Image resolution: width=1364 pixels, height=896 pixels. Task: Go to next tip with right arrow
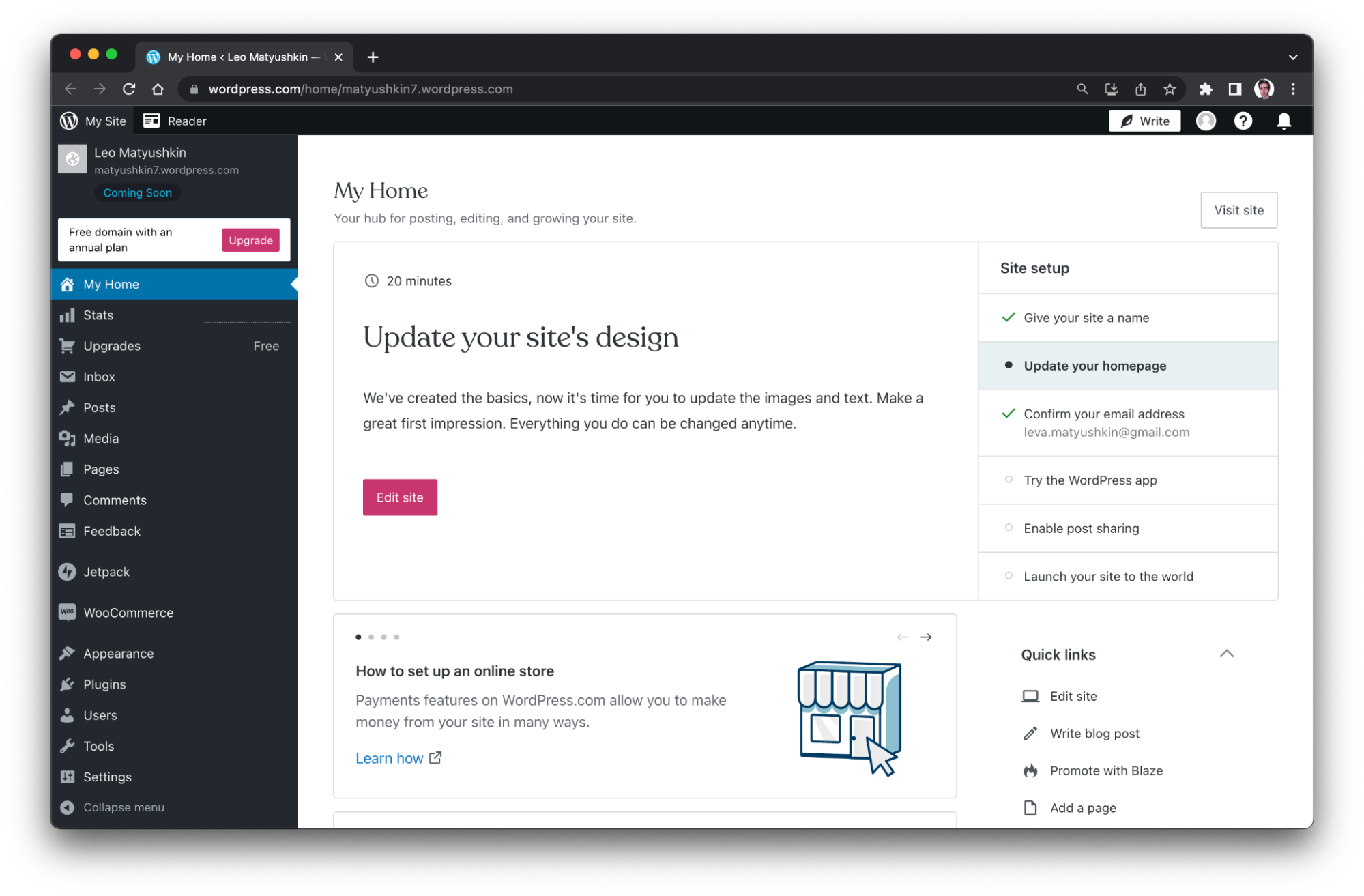click(x=926, y=637)
